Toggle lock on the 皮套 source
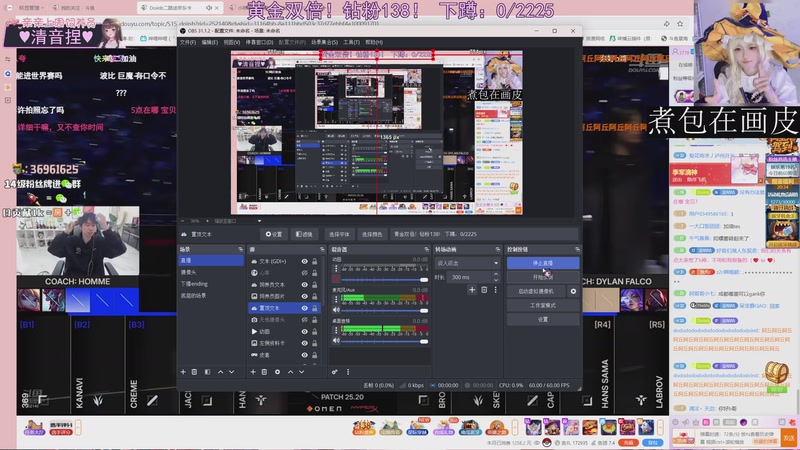 (x=314, y=355)
